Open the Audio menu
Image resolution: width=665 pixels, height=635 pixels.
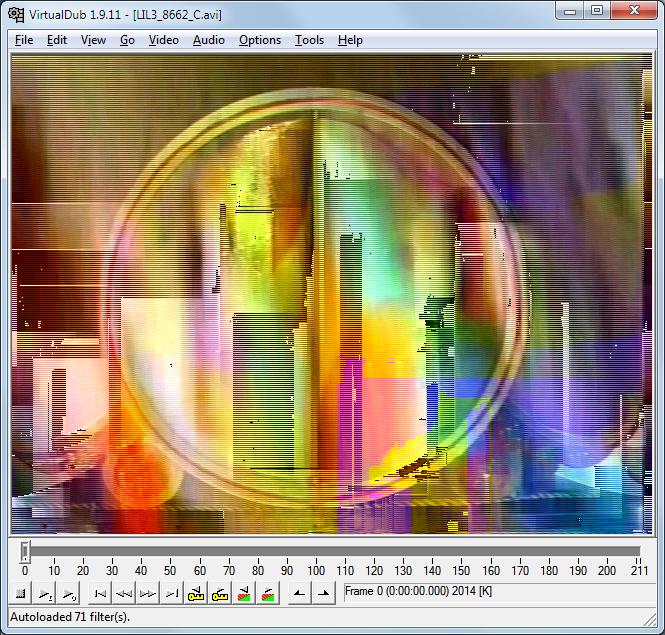pyautogui.click(x=209, y=40)
